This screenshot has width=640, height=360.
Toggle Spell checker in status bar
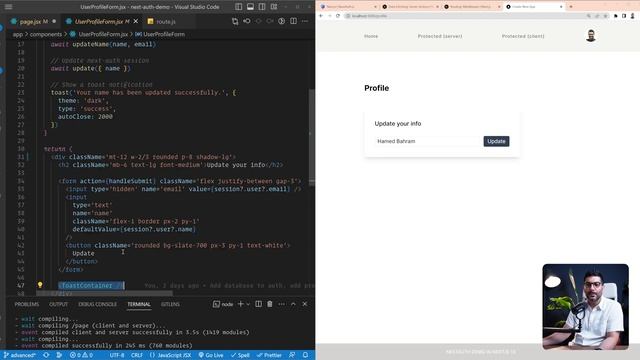pyautogui.click(x=240, y=355)
